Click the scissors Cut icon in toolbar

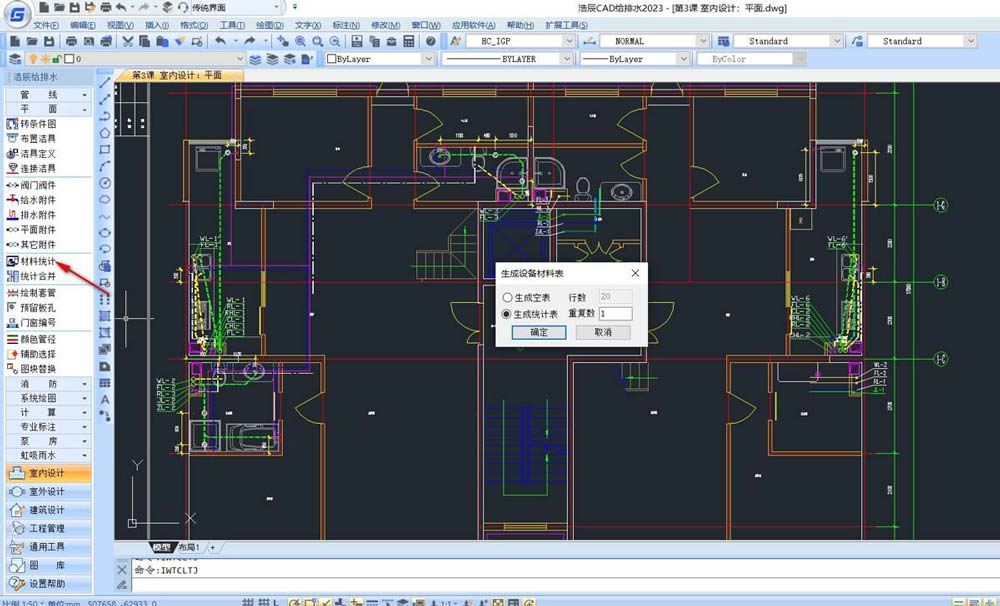tap(127, 42)
